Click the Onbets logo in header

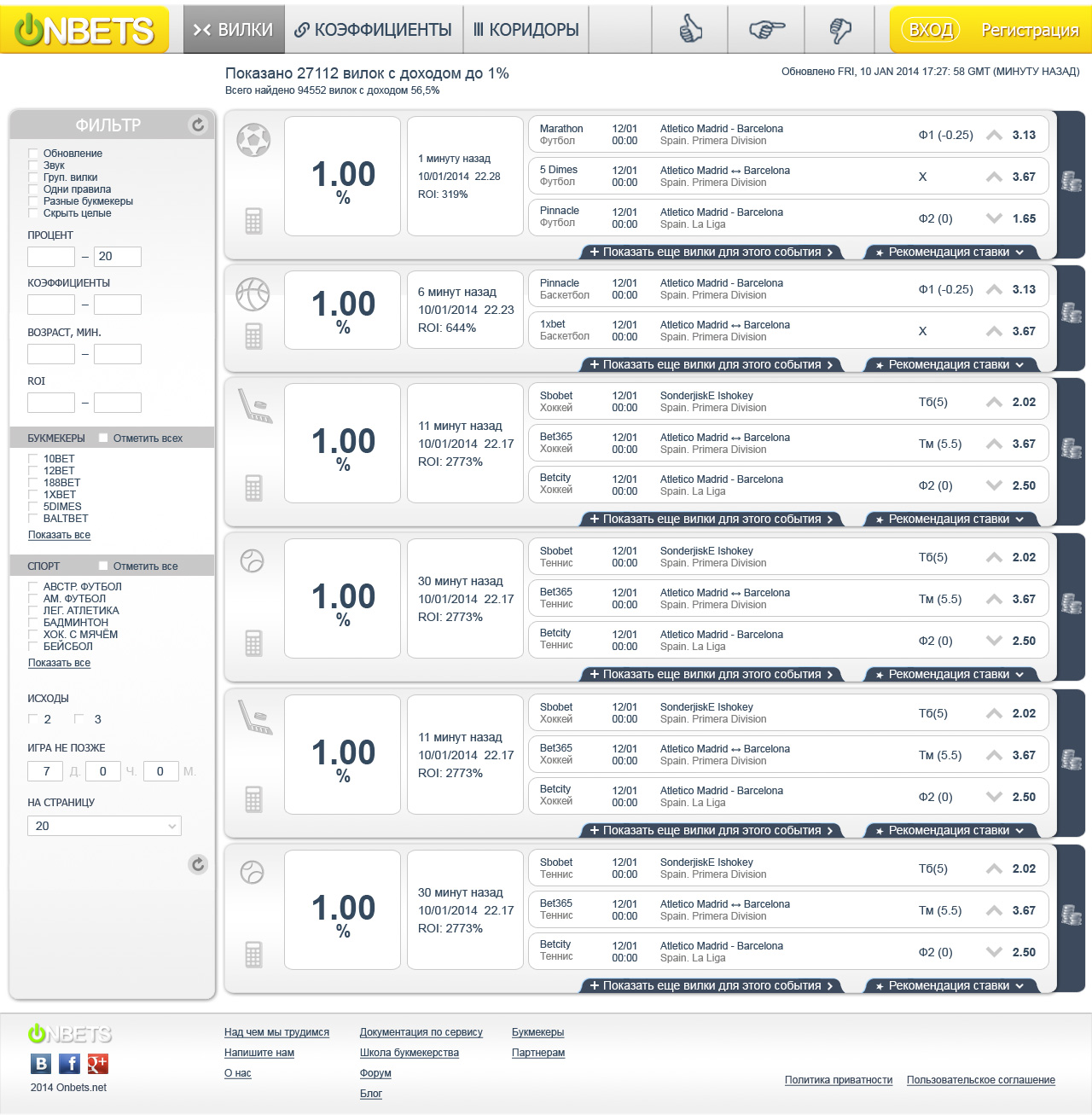coord(84,30)
